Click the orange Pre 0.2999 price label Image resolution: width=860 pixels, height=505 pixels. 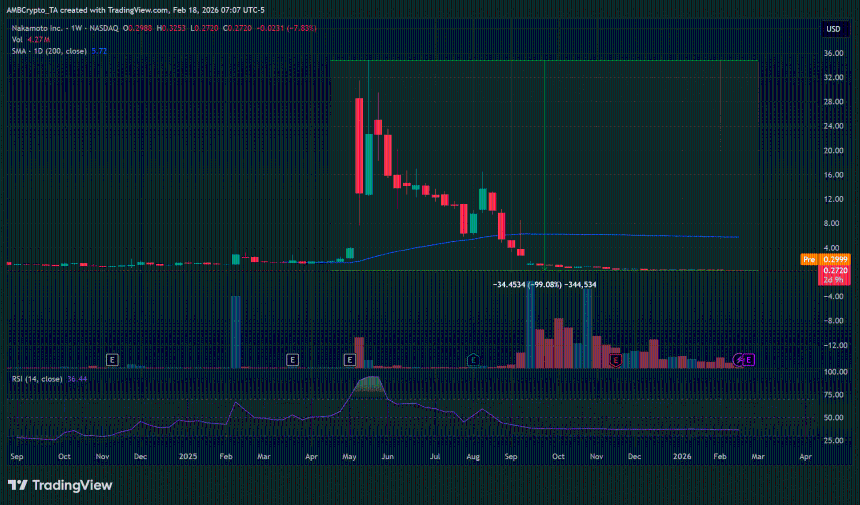(x=825, y=259)
